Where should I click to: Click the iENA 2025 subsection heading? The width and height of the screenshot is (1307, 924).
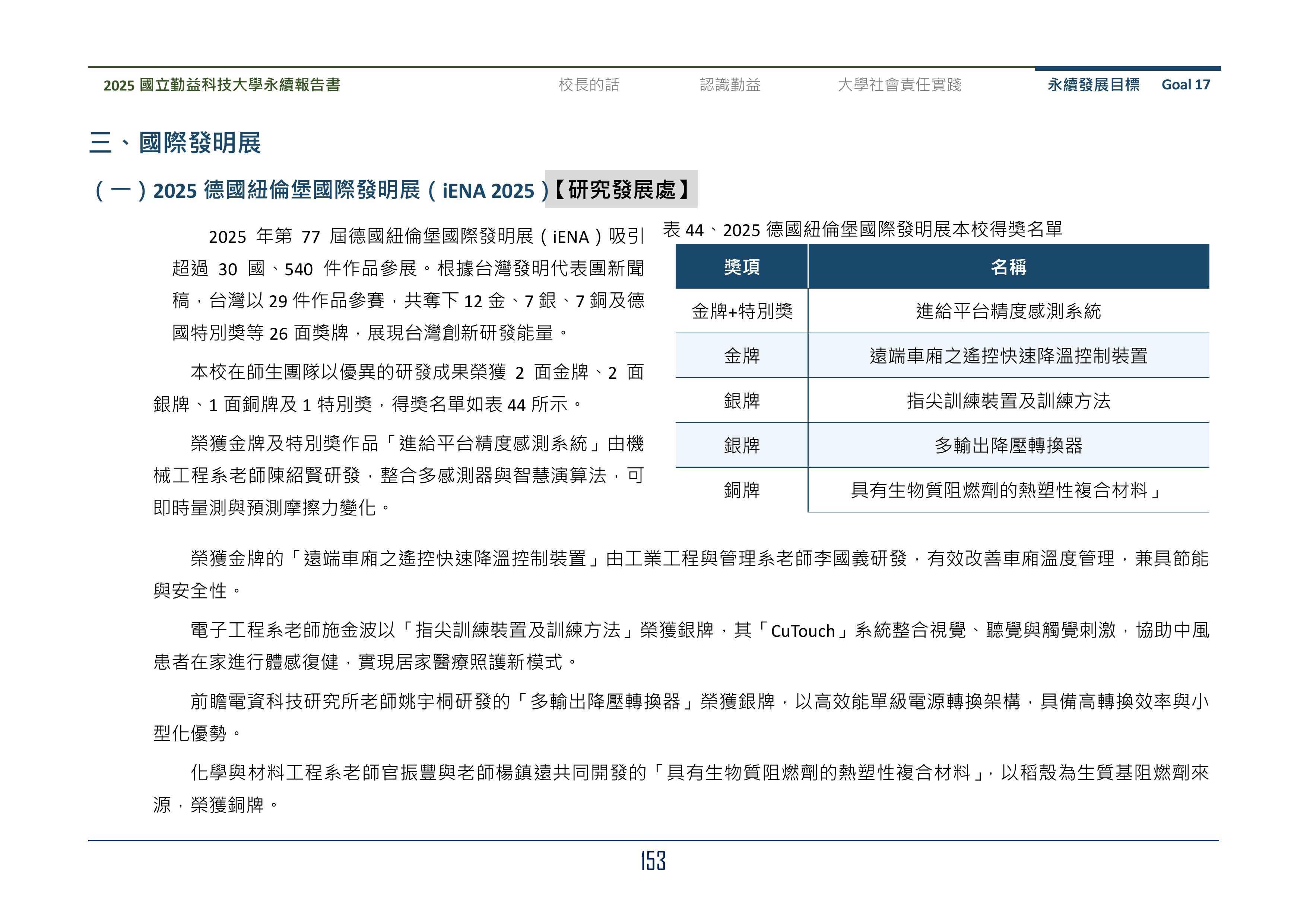click(319, 190)
